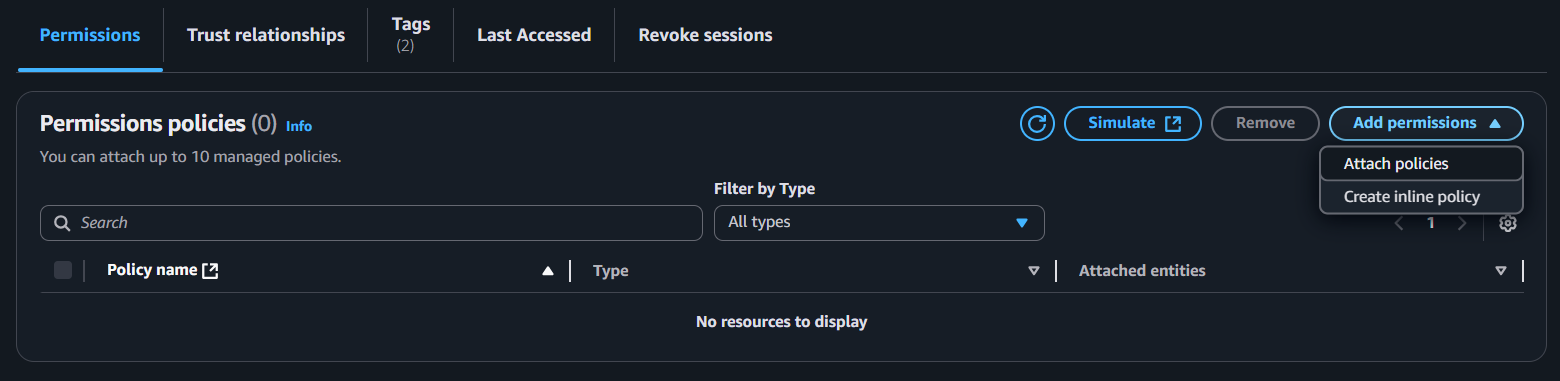Go to previous page chevron

coord(1399,223)
